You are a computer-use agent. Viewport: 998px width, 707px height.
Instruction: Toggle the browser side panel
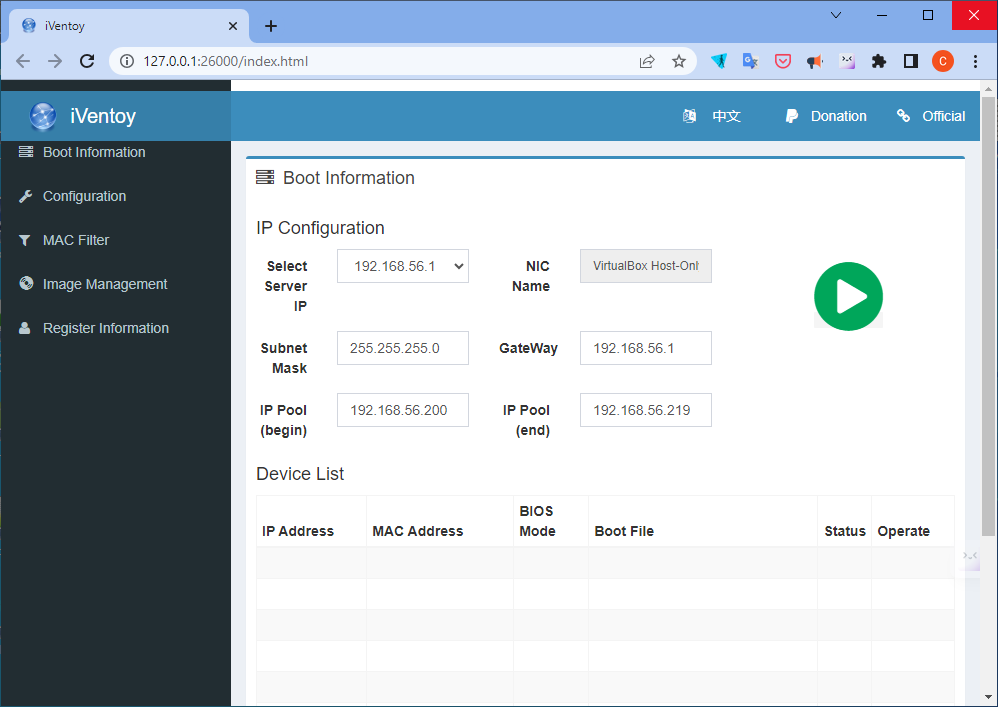point(911,61)
